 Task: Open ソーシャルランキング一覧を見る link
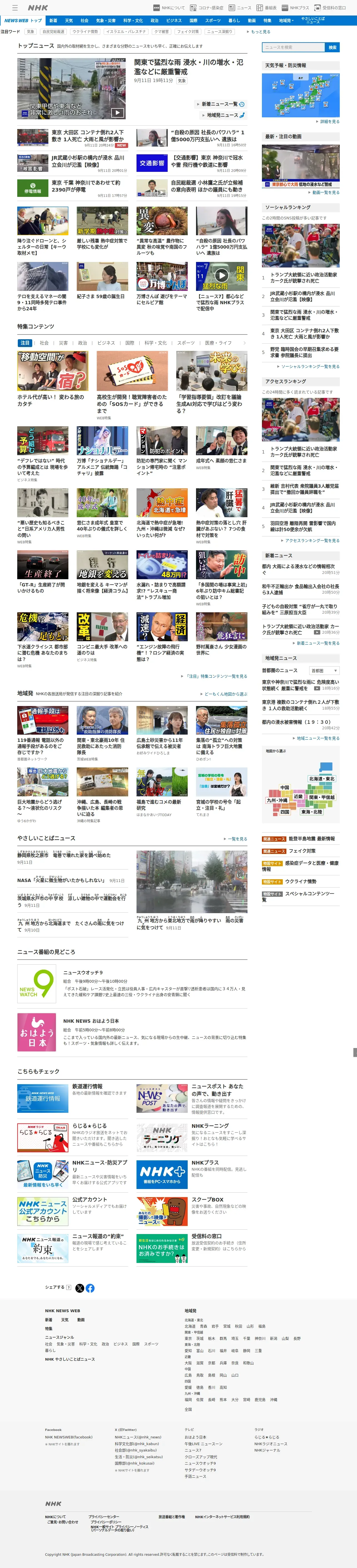tap(309, 366)
